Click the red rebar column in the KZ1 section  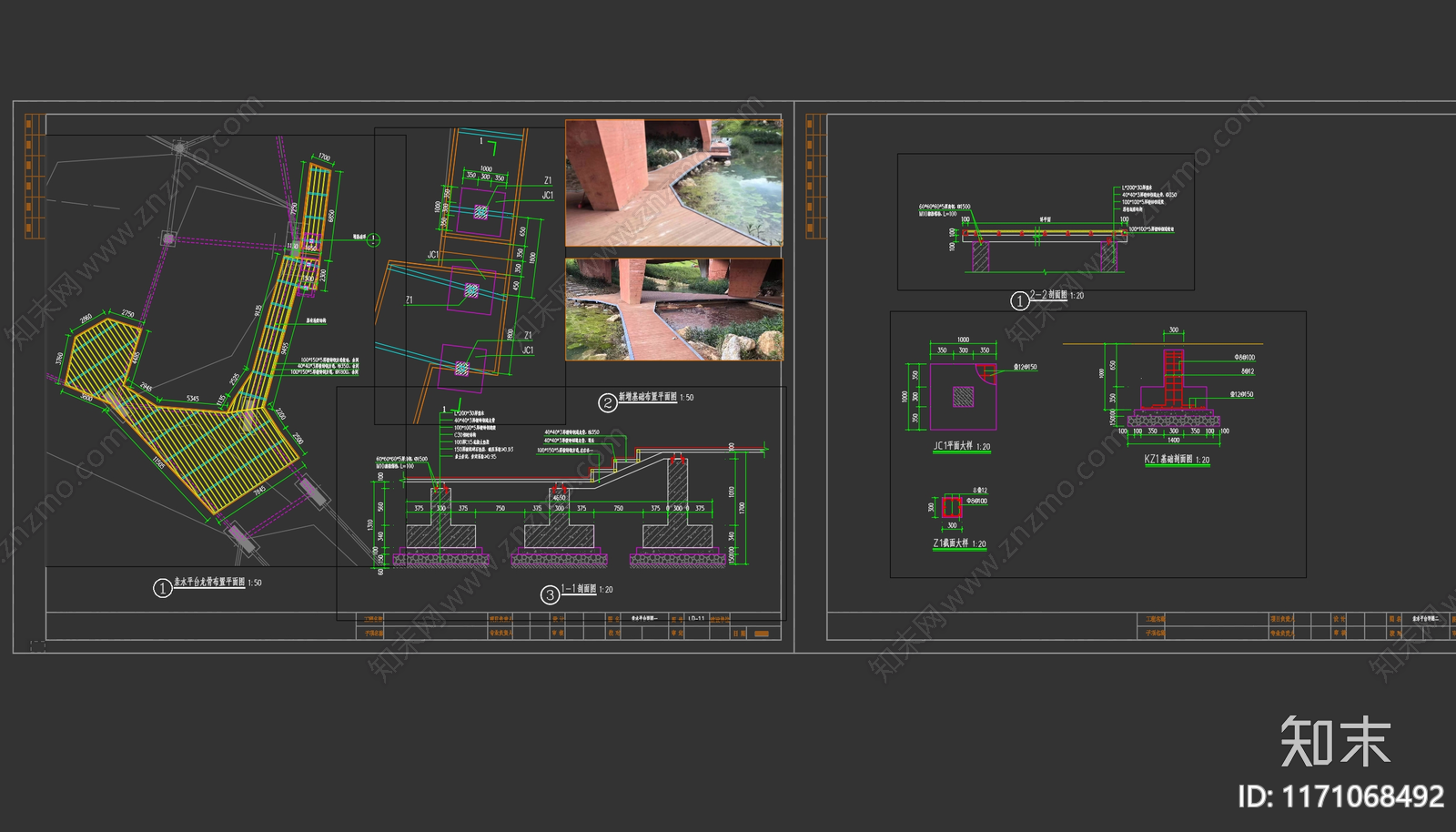pos(1174,379)
